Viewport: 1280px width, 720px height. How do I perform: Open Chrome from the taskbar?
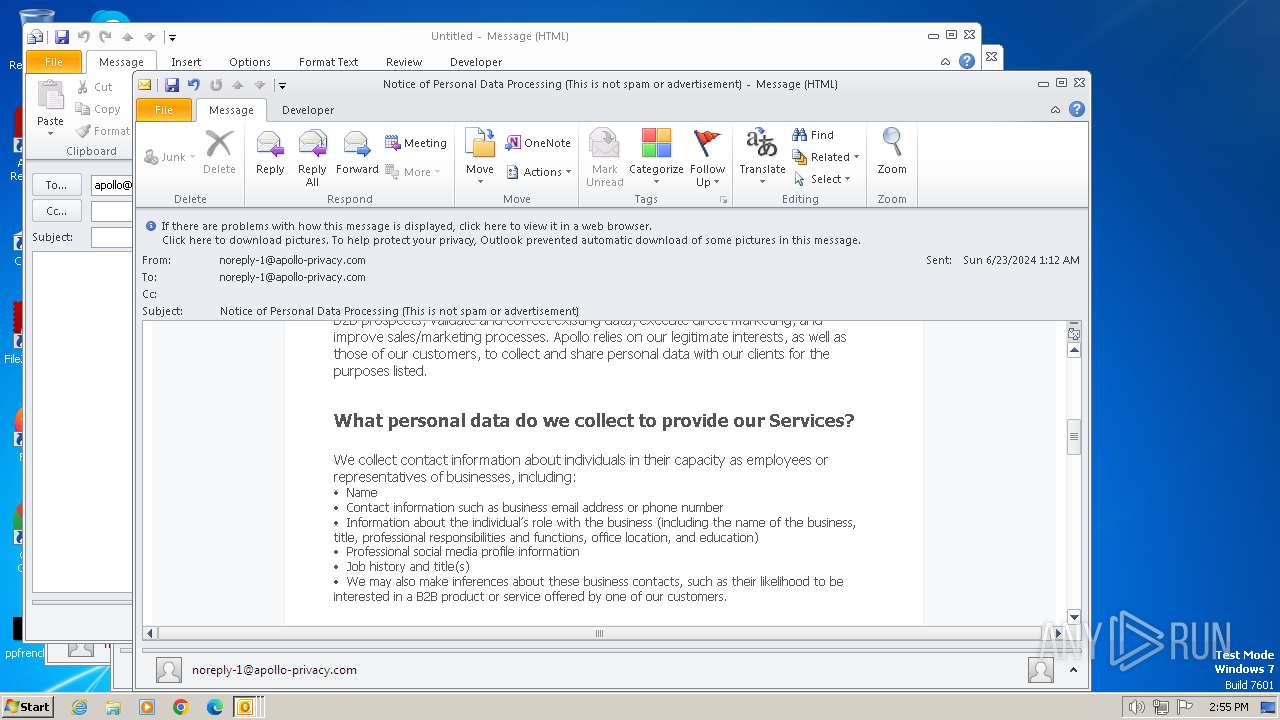point(180,707)
